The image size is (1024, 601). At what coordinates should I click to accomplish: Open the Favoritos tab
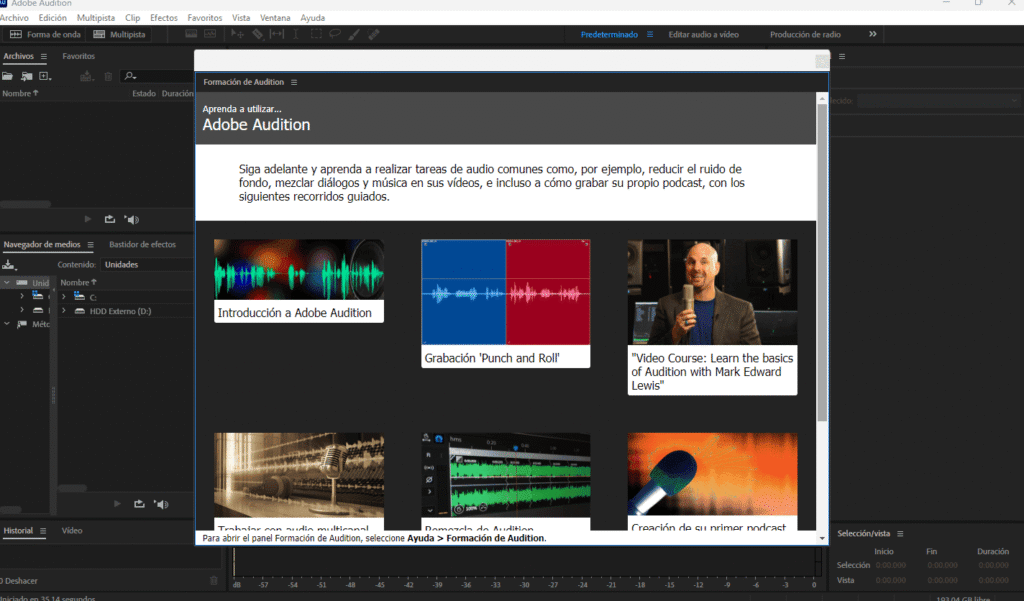(x=78, y=56)
